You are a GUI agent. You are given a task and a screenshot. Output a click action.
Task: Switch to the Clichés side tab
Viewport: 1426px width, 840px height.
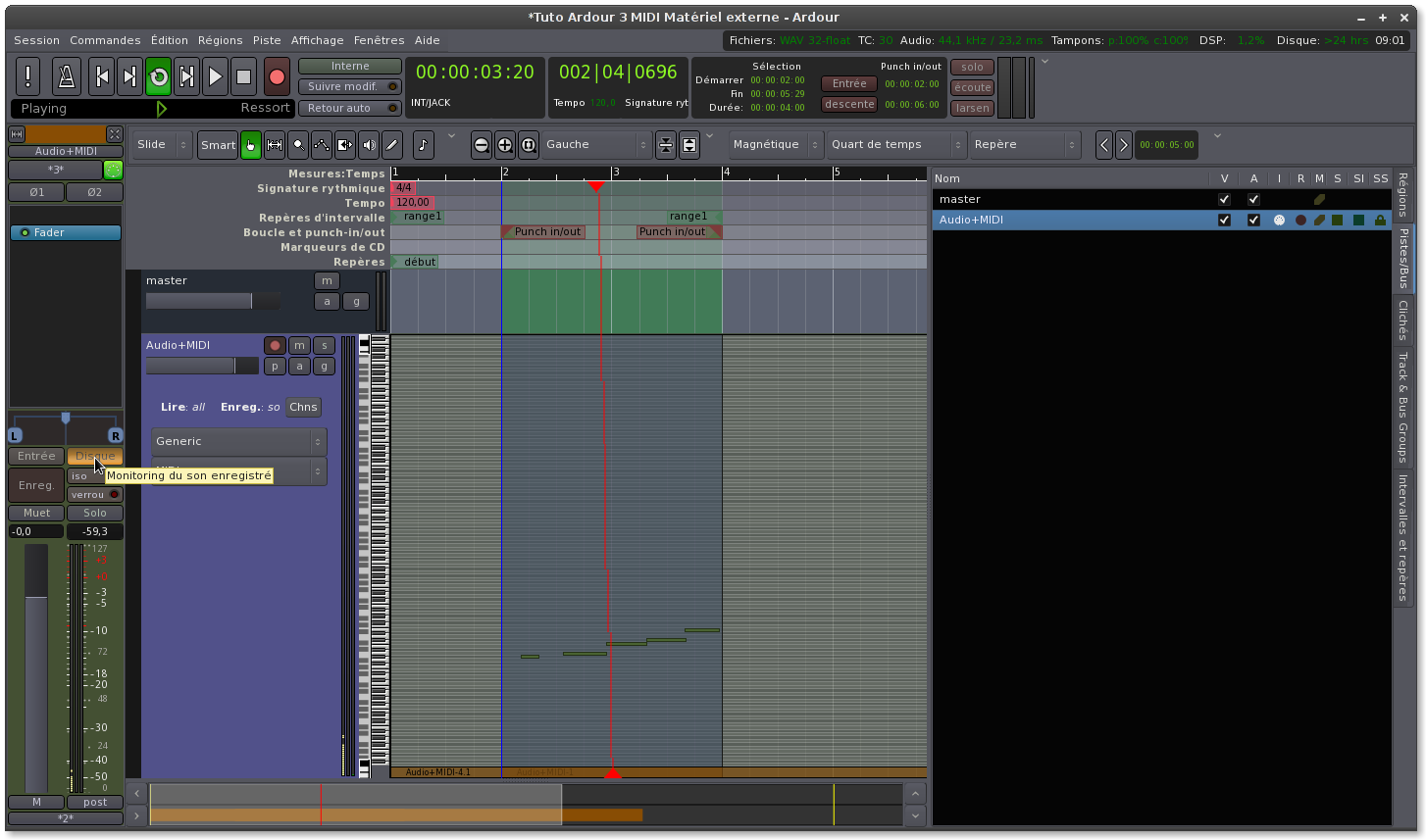(1403, 321)
